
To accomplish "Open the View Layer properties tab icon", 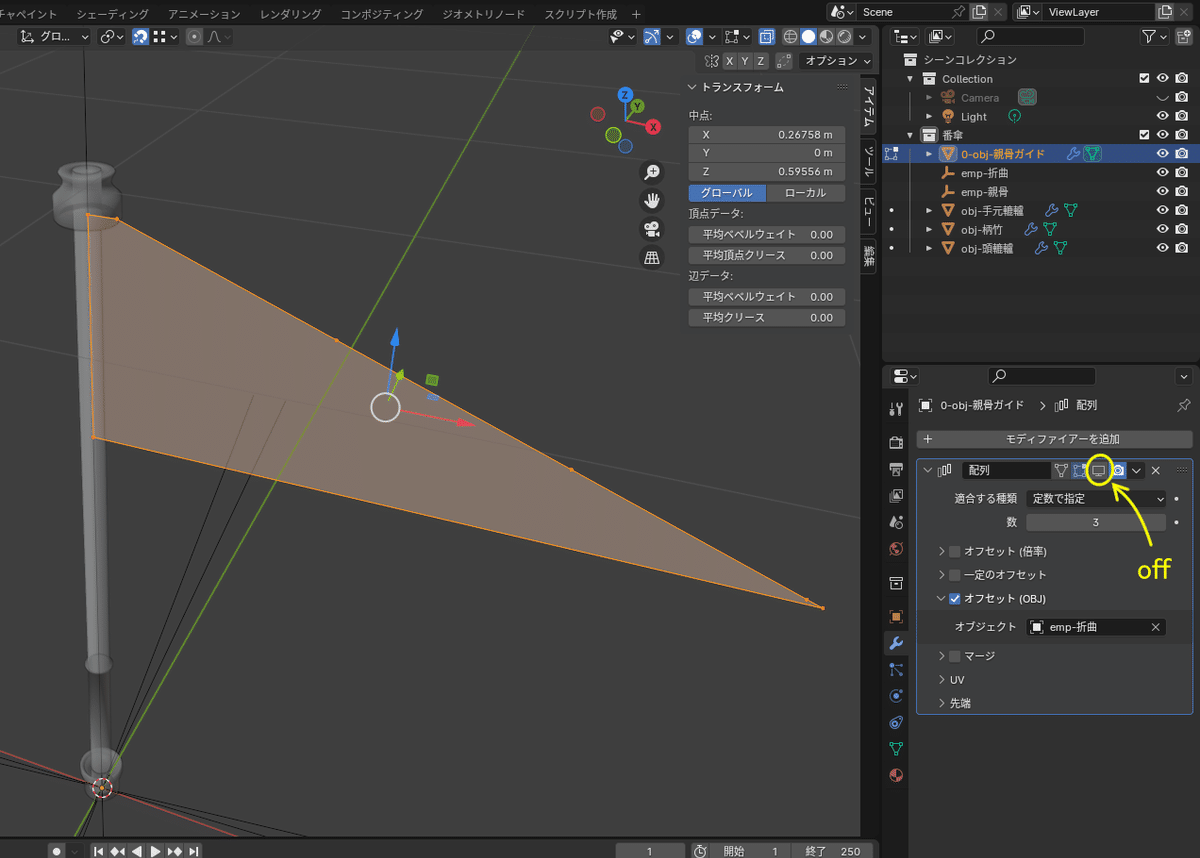I will [896, 496].
